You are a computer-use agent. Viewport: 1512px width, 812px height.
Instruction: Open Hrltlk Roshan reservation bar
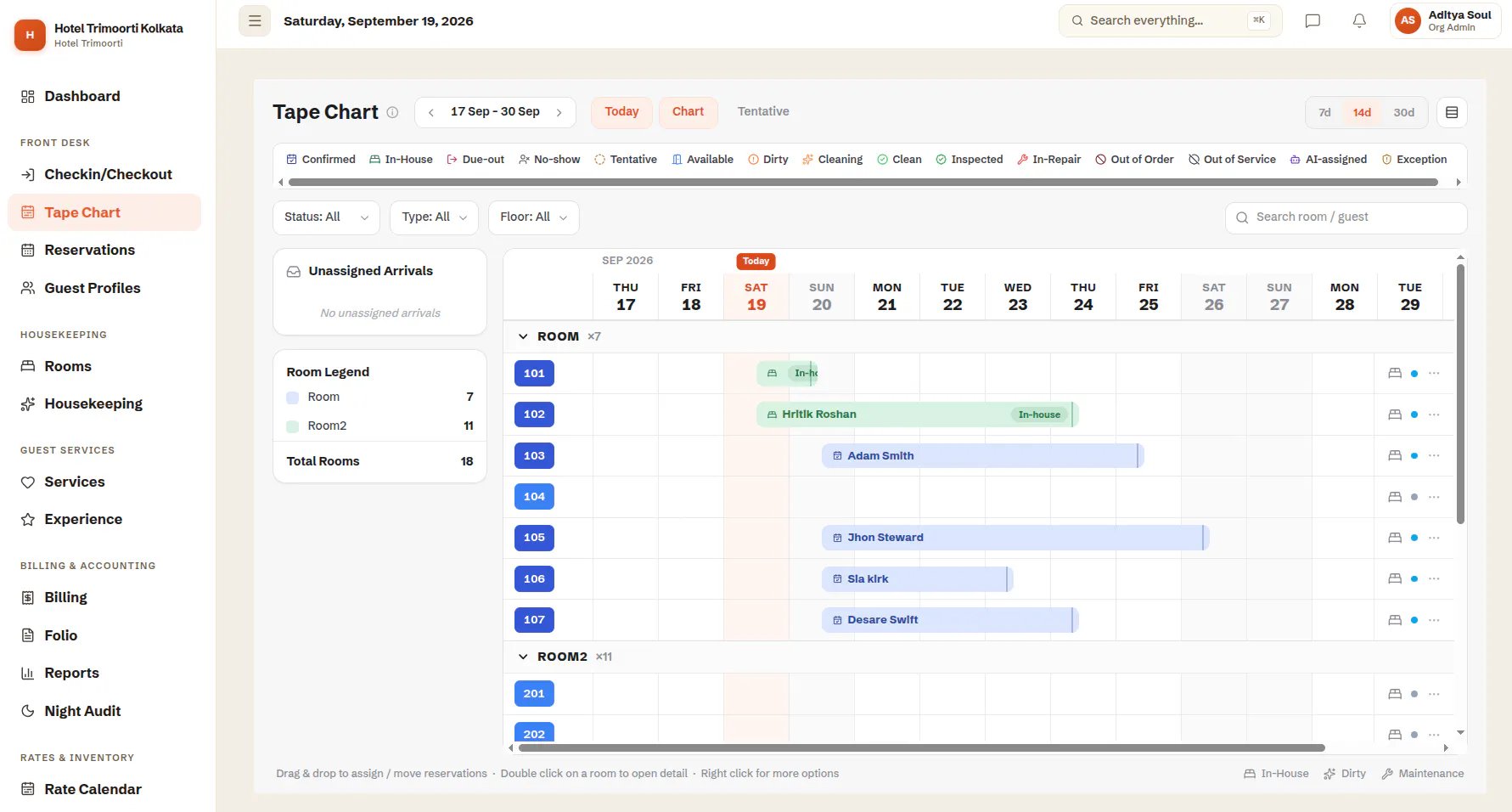click(916, 414)
